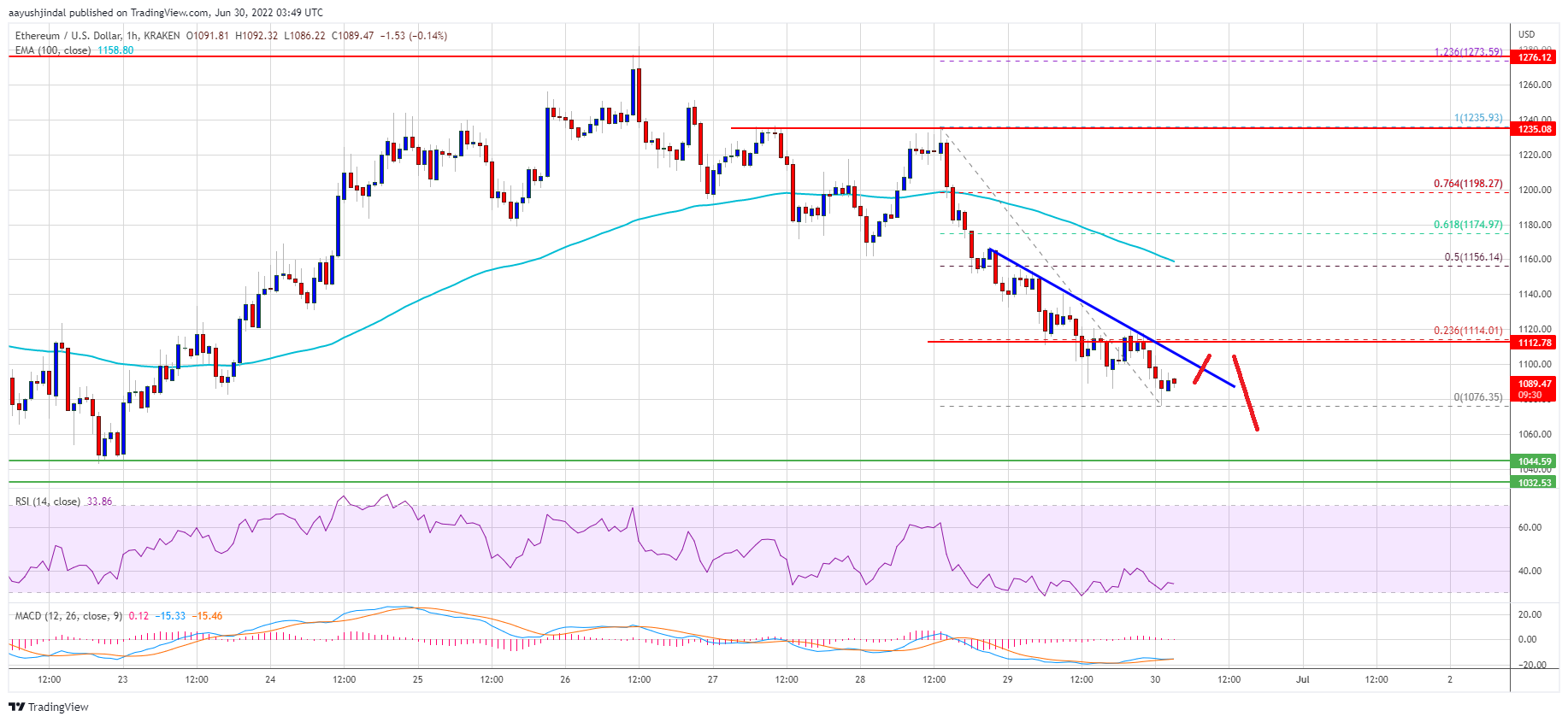Click the Jul label on the time axis

(1302, 680)
